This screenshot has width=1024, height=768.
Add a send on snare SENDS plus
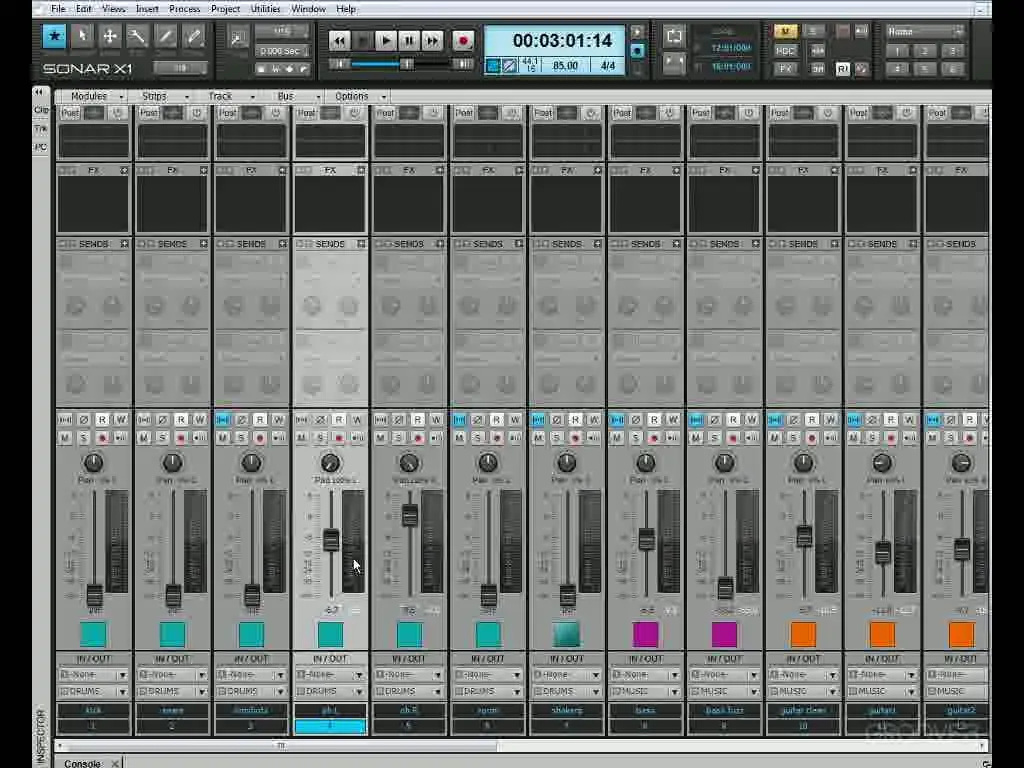204,244
